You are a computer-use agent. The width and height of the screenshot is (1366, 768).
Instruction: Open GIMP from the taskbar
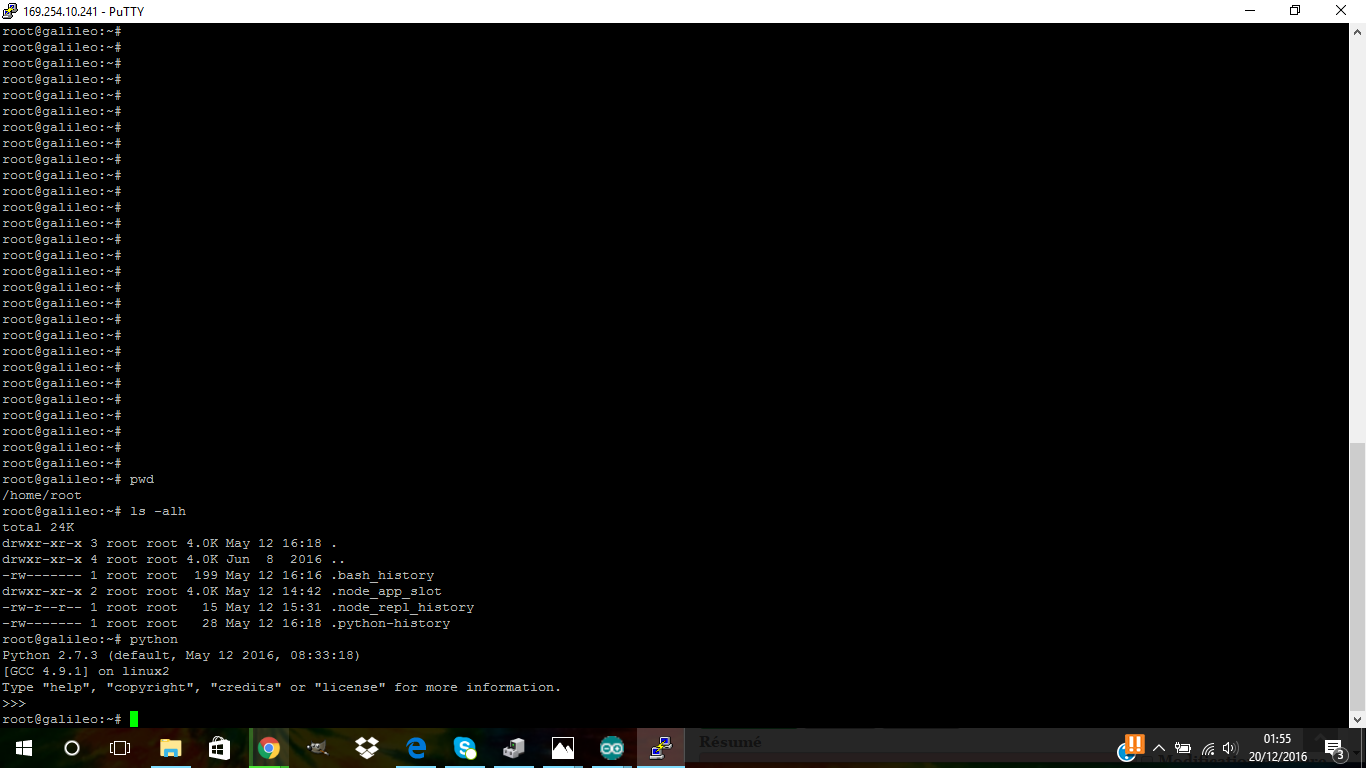tap(317, 748)
